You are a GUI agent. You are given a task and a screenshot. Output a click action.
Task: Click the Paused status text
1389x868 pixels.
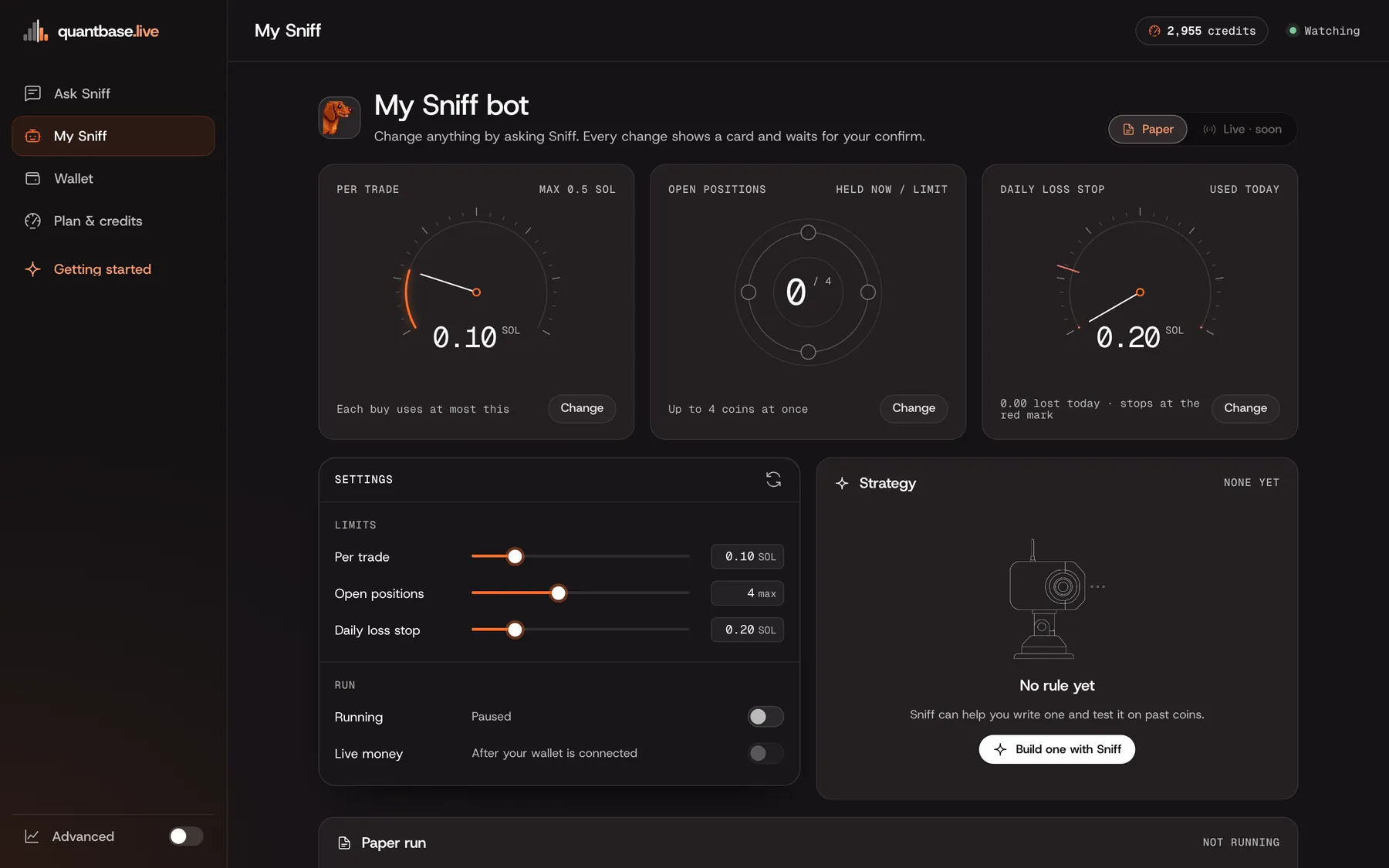(491, 717)
